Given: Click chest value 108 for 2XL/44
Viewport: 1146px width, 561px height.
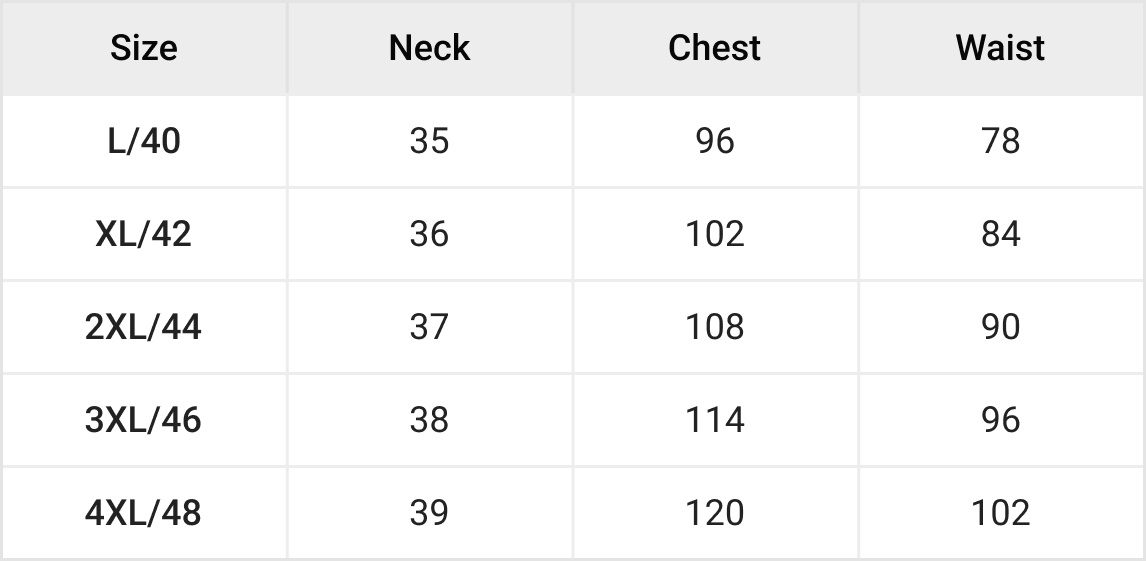Looking at the screenshot, I should pos(714,327).
